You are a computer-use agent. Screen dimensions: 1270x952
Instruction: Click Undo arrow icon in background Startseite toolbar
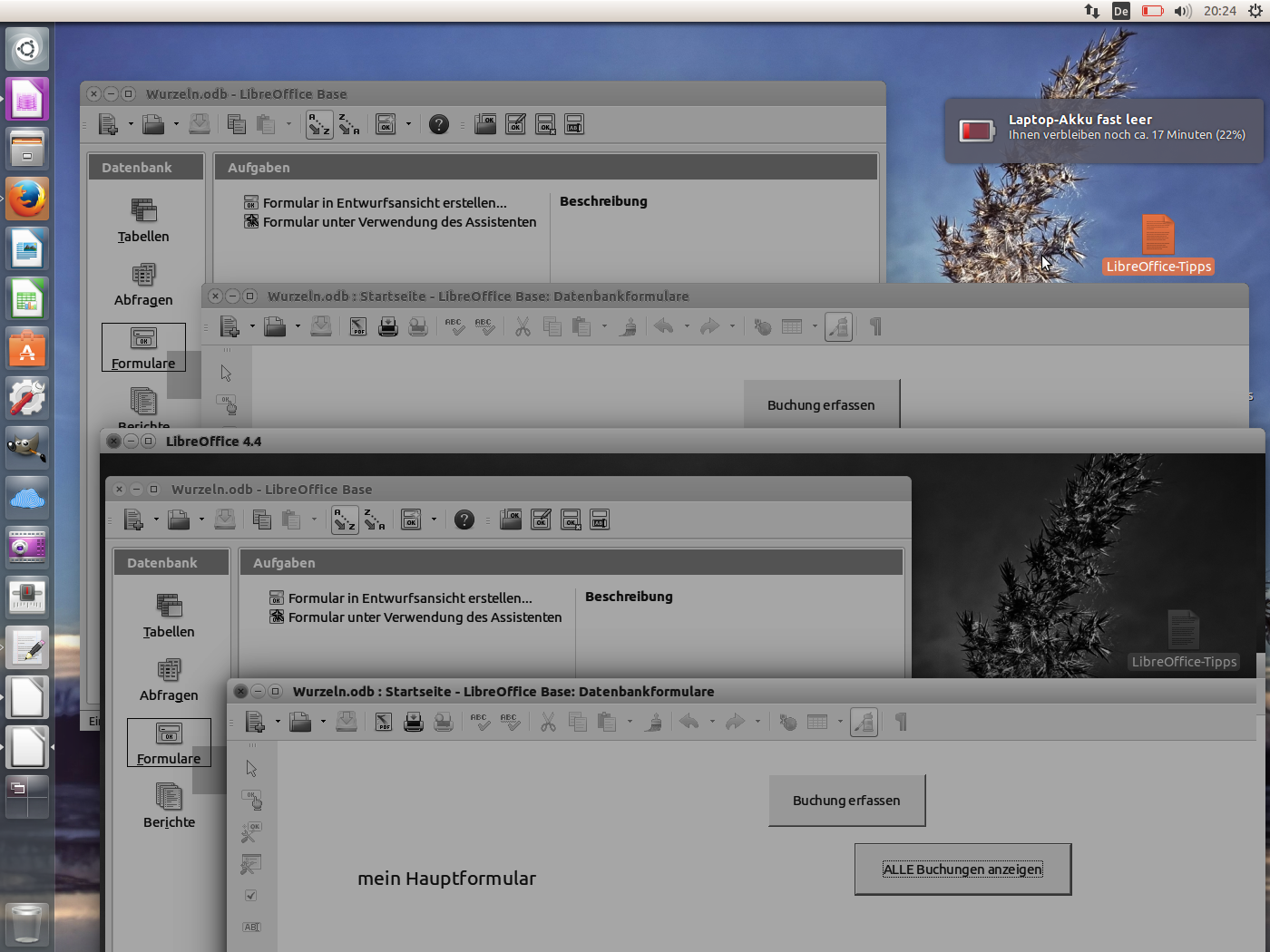coord(664,326)
